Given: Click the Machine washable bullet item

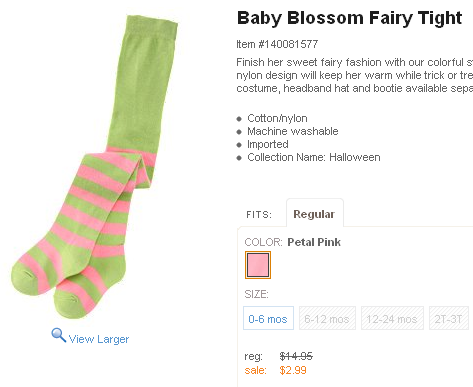Looking at the screenshot, I should (x=293, y=131).
